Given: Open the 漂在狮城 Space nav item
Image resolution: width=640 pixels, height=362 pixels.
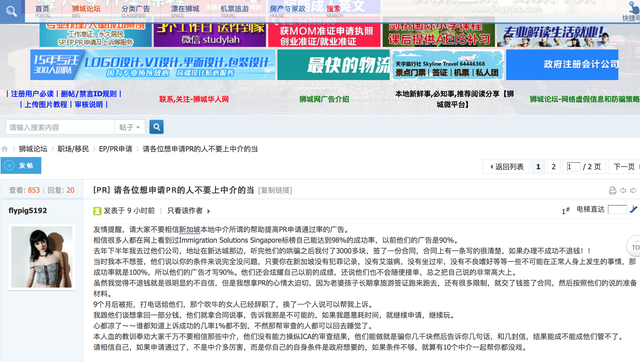Looking at the screenshot, I should click(x=184, y=11).
